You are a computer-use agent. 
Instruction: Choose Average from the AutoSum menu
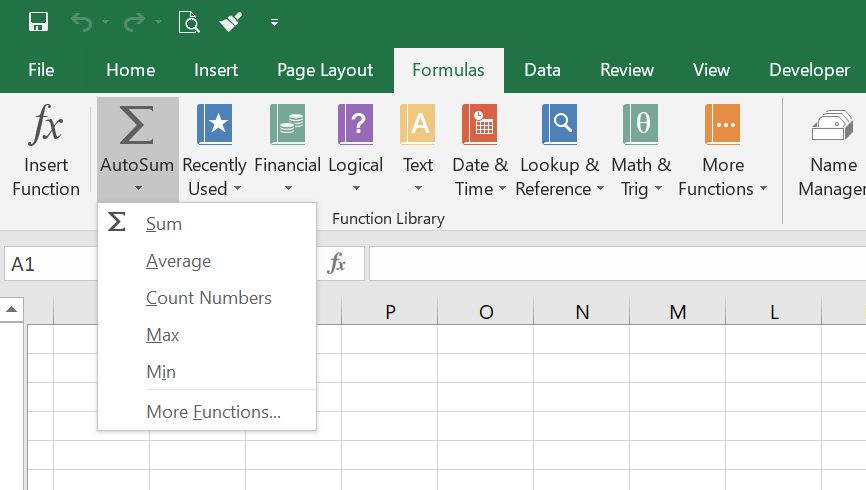pos(207,261)
